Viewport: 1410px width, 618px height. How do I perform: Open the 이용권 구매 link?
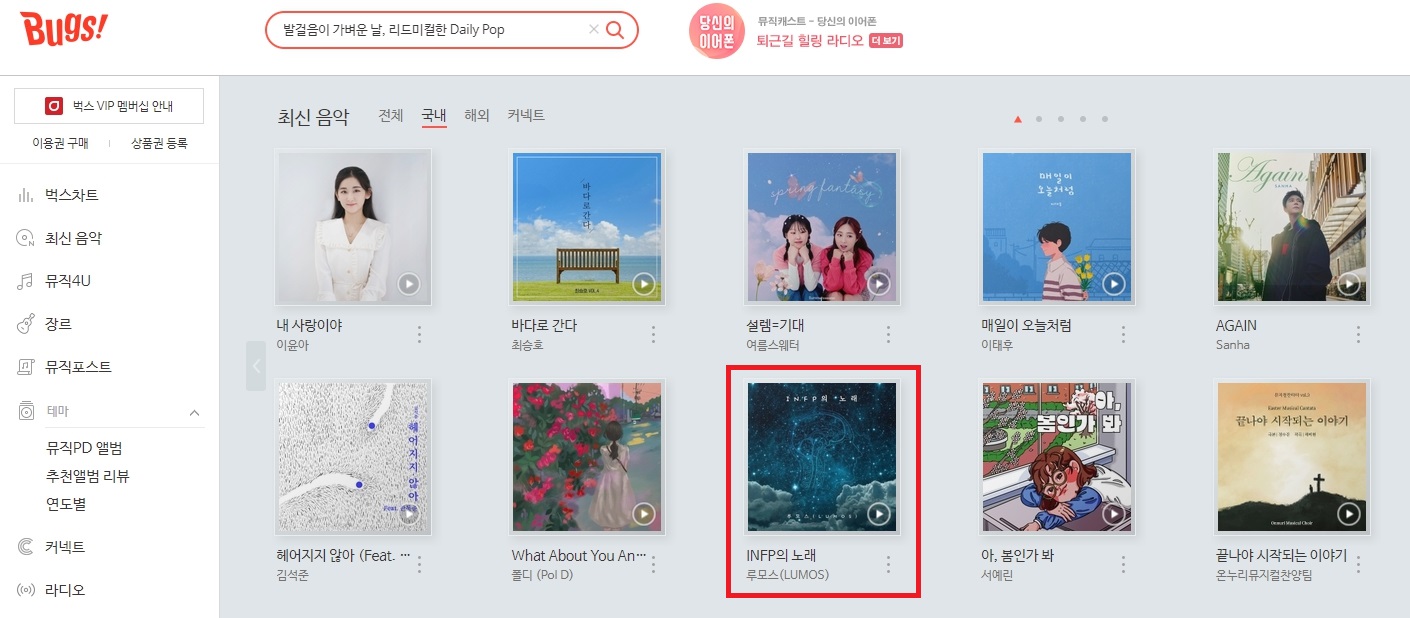61,144
